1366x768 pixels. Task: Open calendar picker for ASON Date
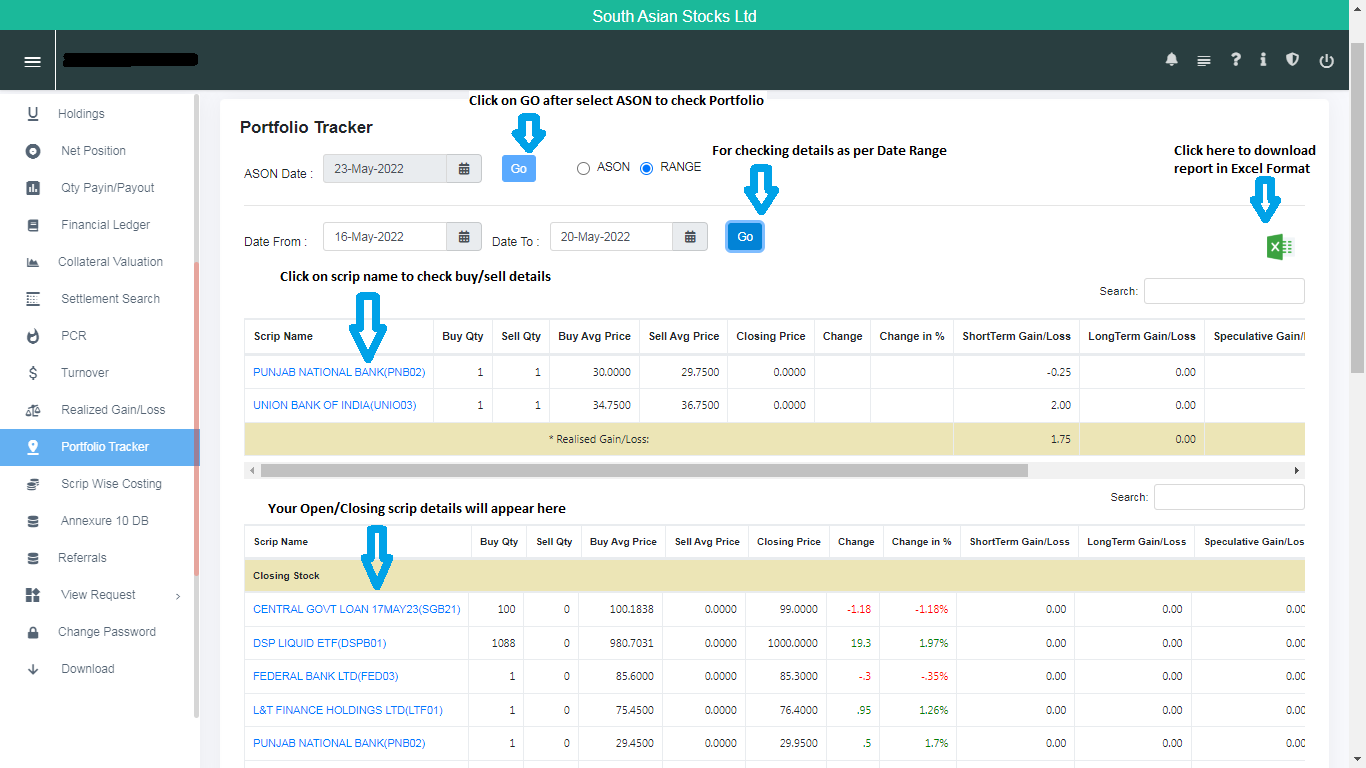[464, 169]
